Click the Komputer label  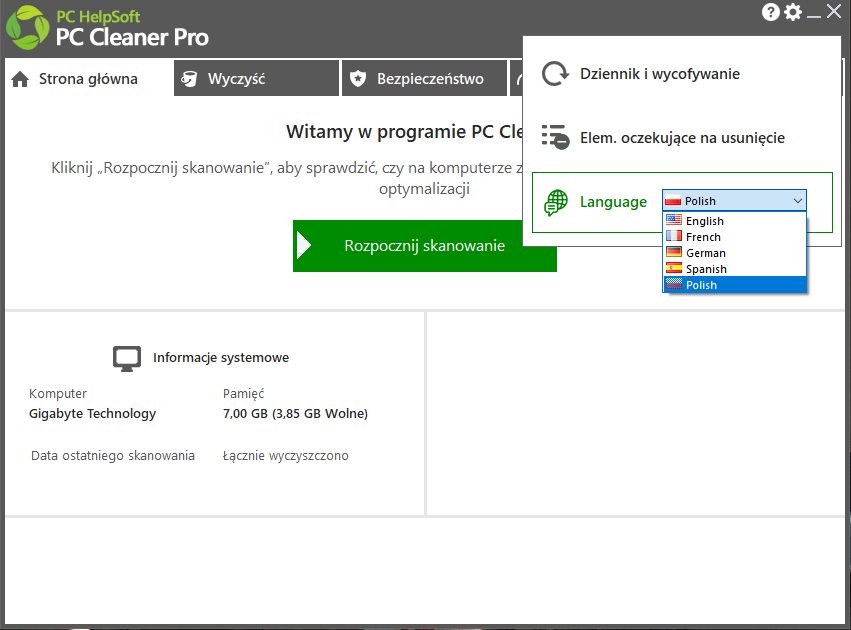(58, 394)
